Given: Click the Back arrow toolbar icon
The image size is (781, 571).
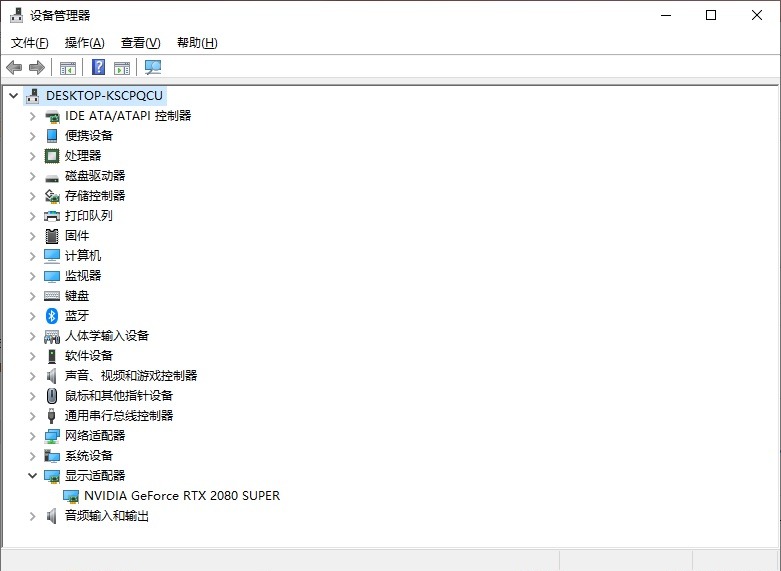Looking at the screenshot, I should [x=14, y=67].
